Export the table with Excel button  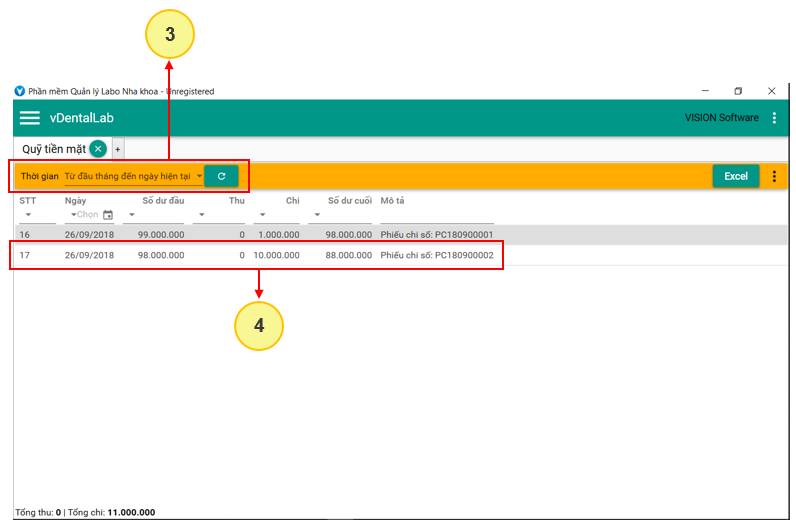(x=735, y=177)
